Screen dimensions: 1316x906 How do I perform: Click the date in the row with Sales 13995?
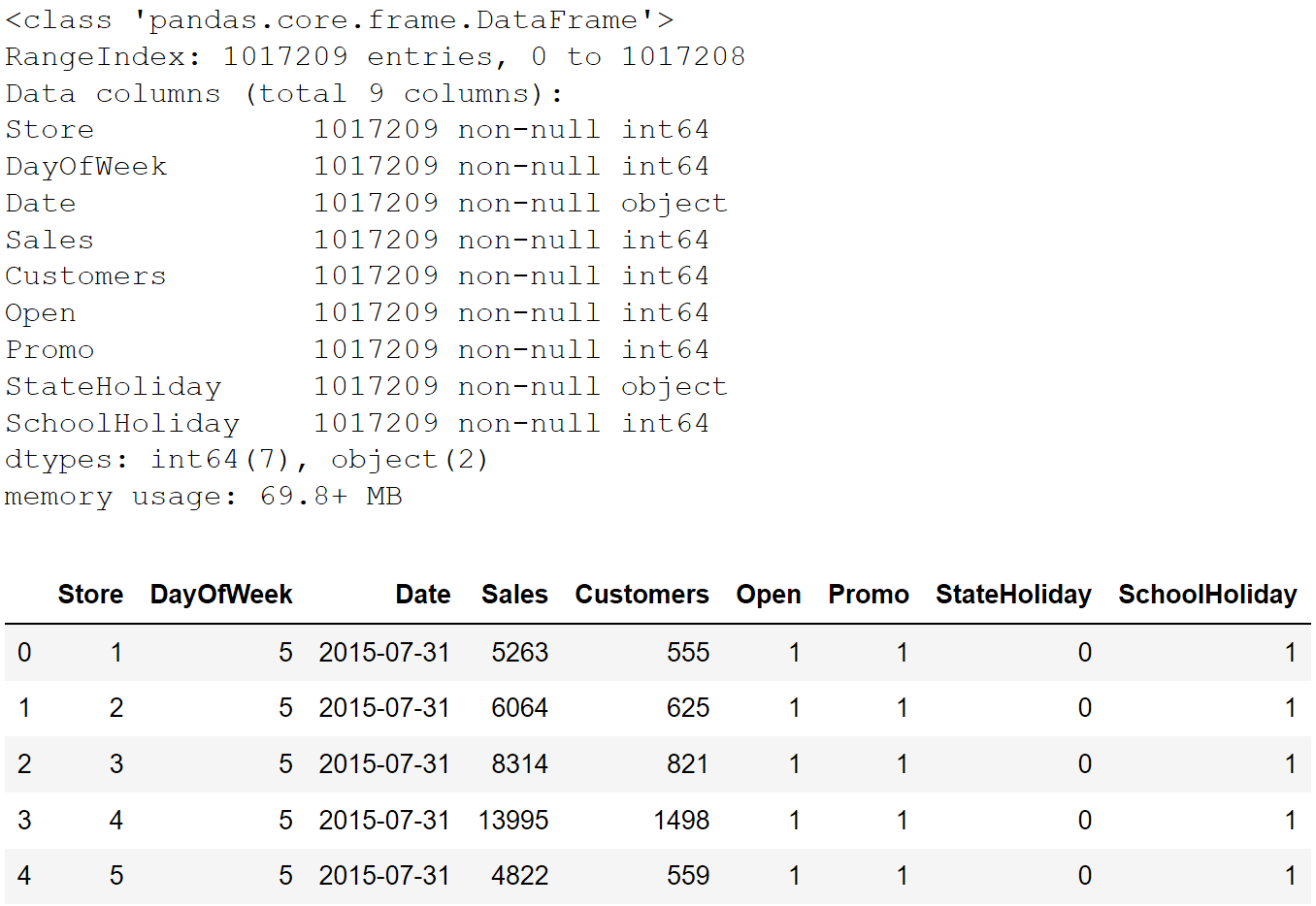[384, 821]
